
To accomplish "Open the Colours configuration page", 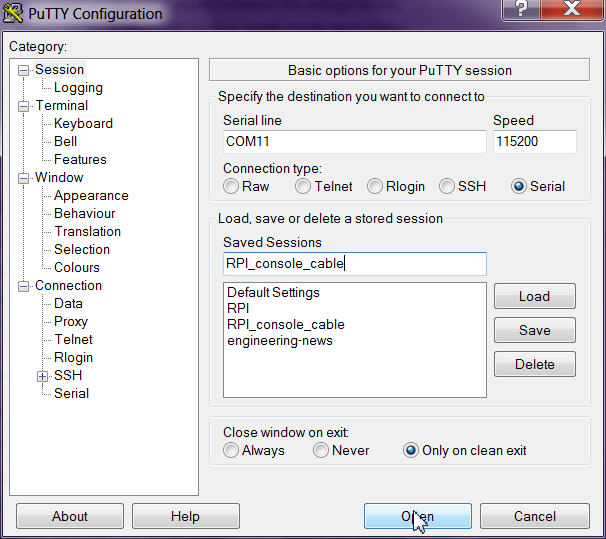I will click(x=76, y=268).
